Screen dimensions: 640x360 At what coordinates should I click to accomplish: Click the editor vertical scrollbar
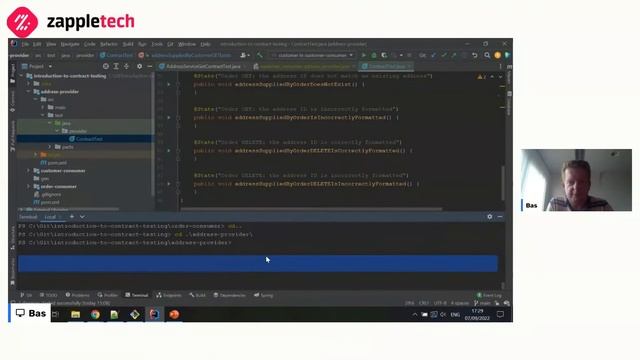click(502, 183)
